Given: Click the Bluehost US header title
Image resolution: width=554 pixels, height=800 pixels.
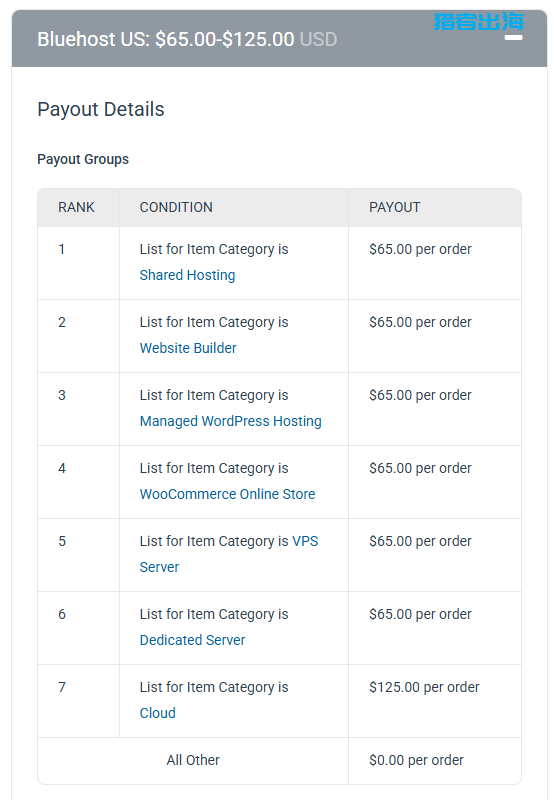Looking at the screenshot, I should [187, 39].
